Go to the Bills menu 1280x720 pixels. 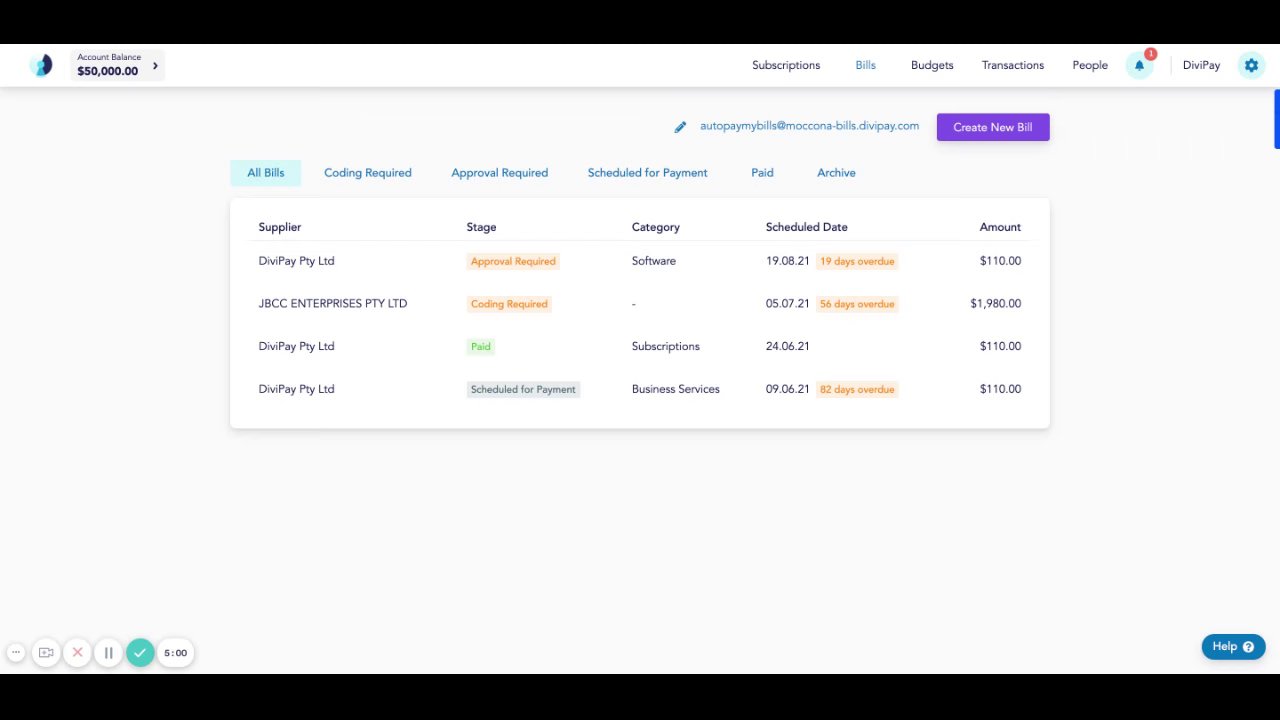pos(865,65)
